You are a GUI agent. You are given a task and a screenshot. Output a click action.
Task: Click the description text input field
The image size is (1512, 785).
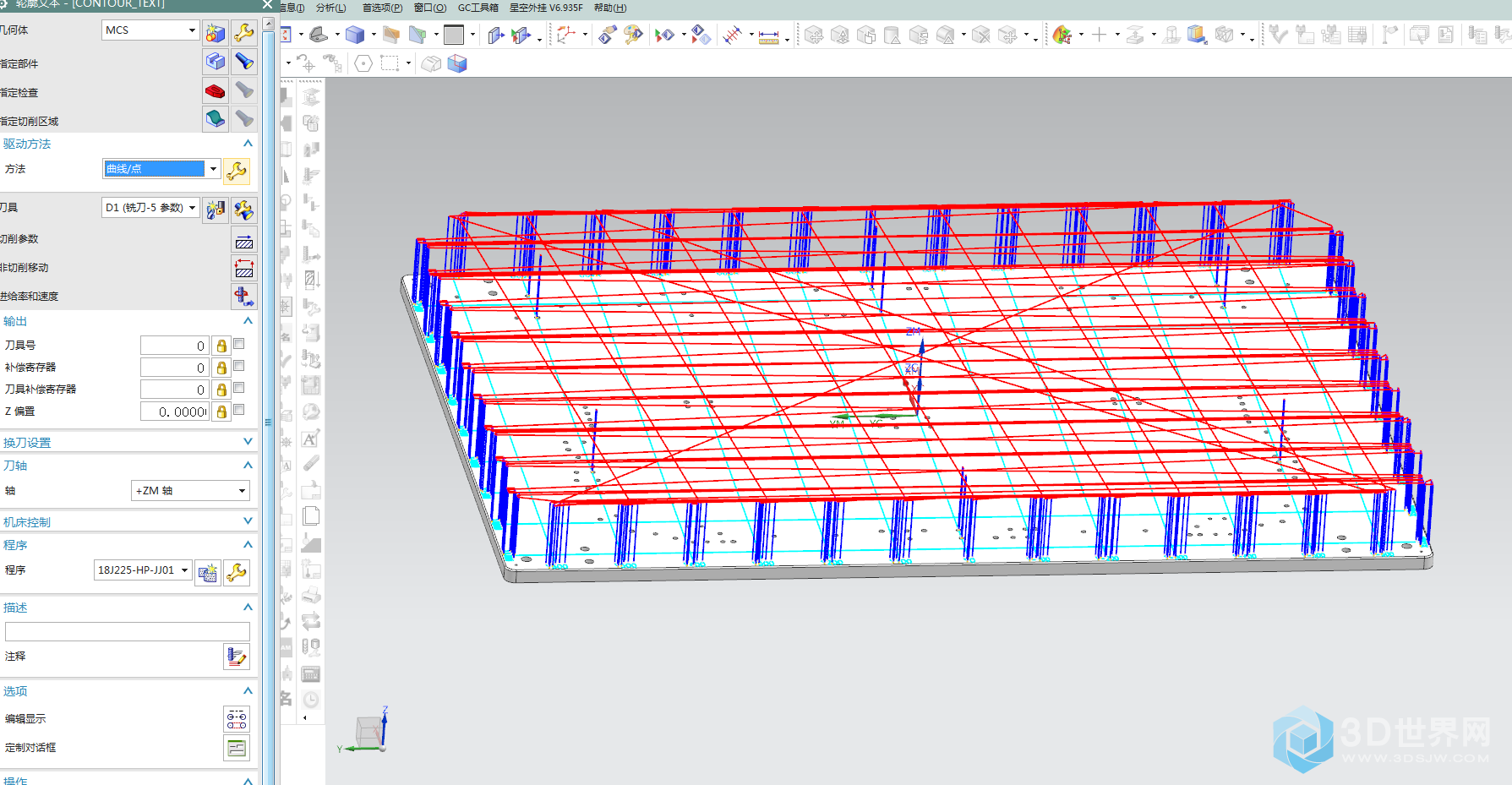pos(128,631)
